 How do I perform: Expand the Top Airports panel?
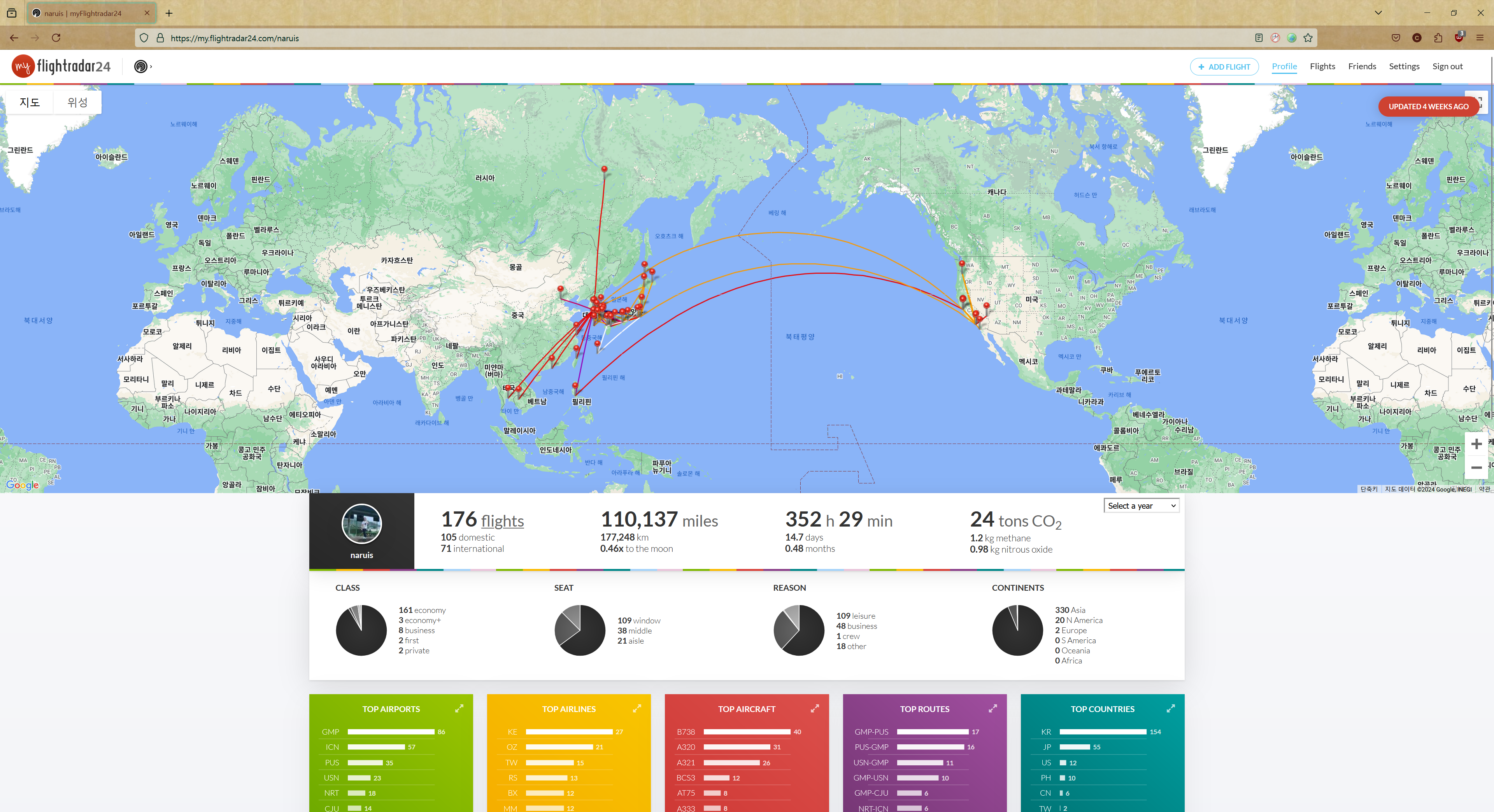[459, 708]
